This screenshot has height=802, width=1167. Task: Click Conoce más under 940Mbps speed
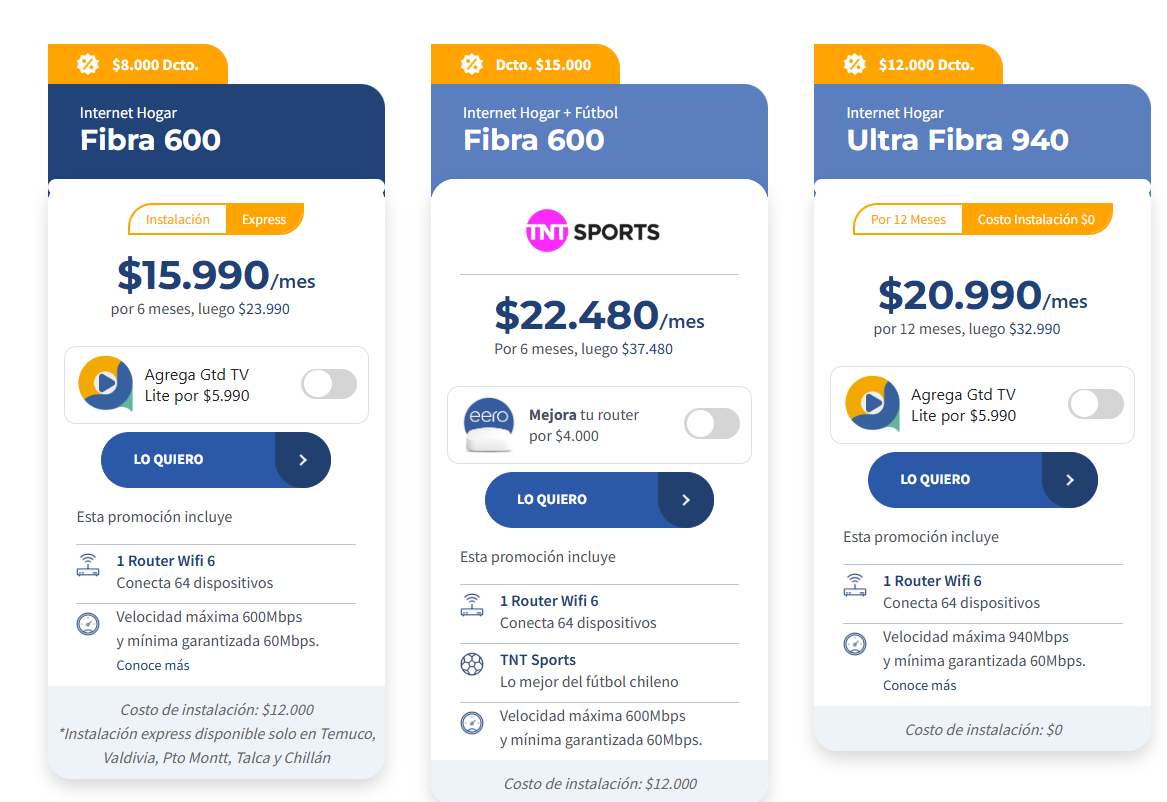[920, 685]
